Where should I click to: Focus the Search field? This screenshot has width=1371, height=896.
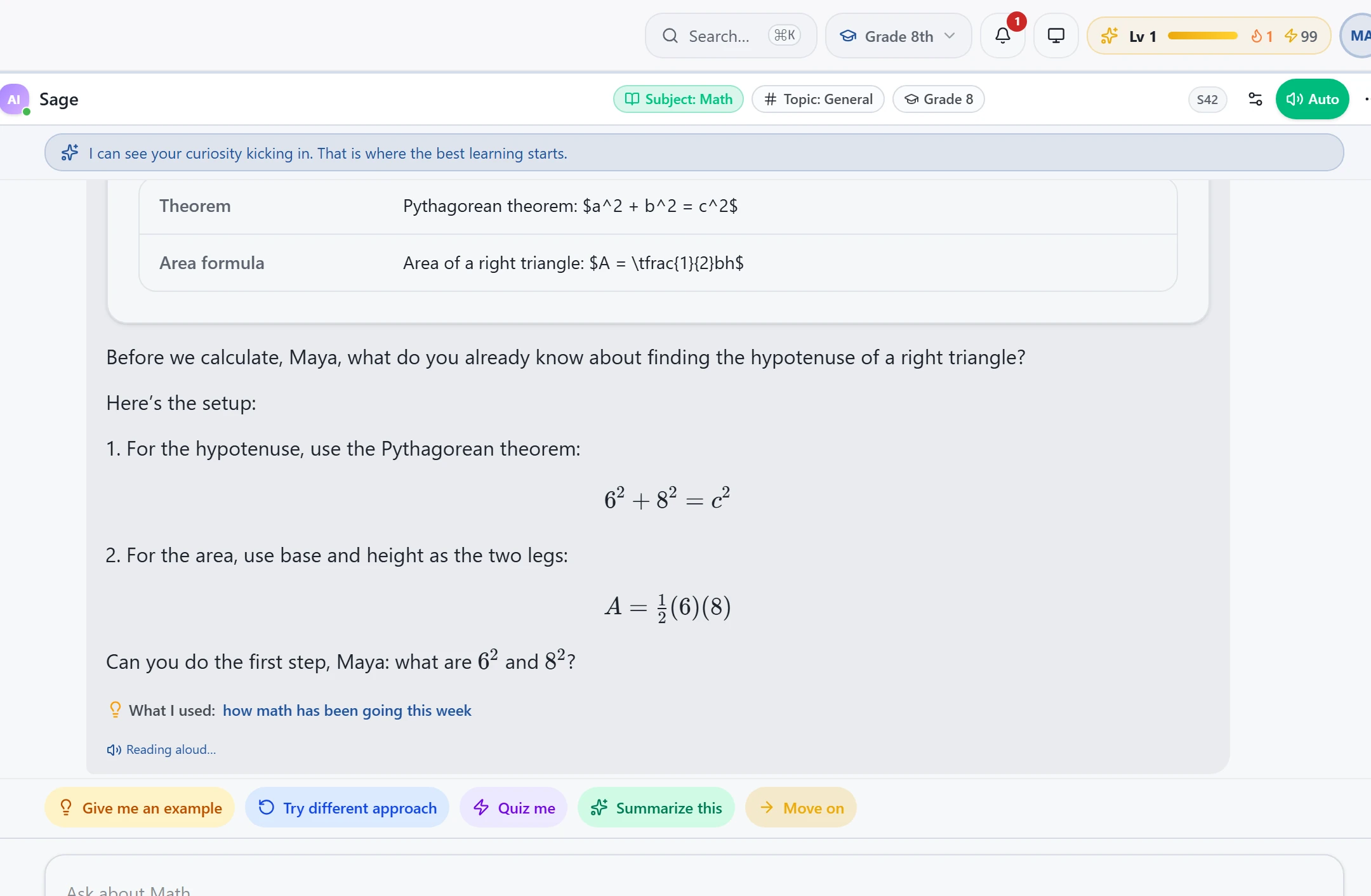[x=731, y=36]
